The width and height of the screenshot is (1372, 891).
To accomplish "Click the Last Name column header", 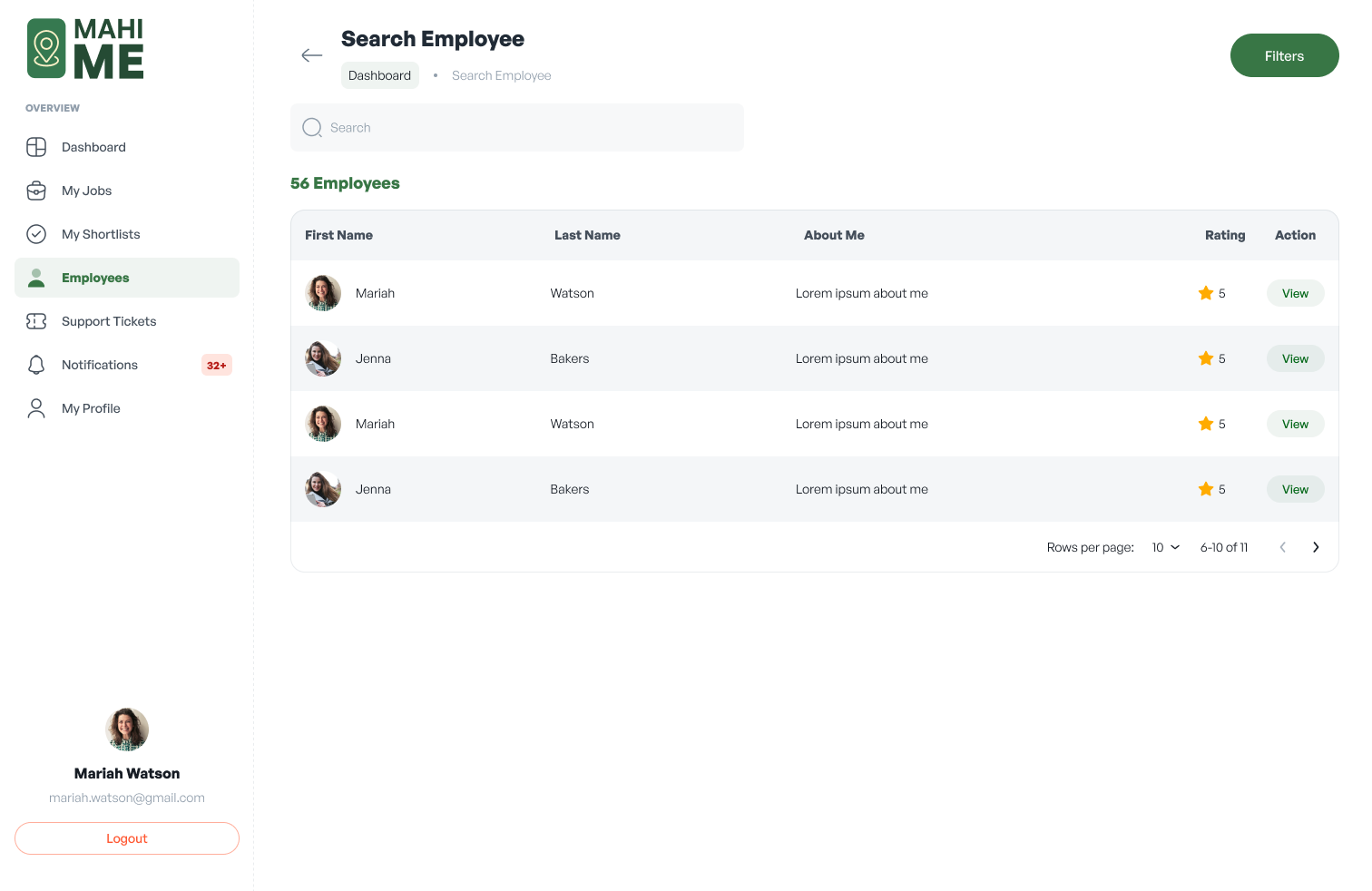I will (x=587, y=235).
